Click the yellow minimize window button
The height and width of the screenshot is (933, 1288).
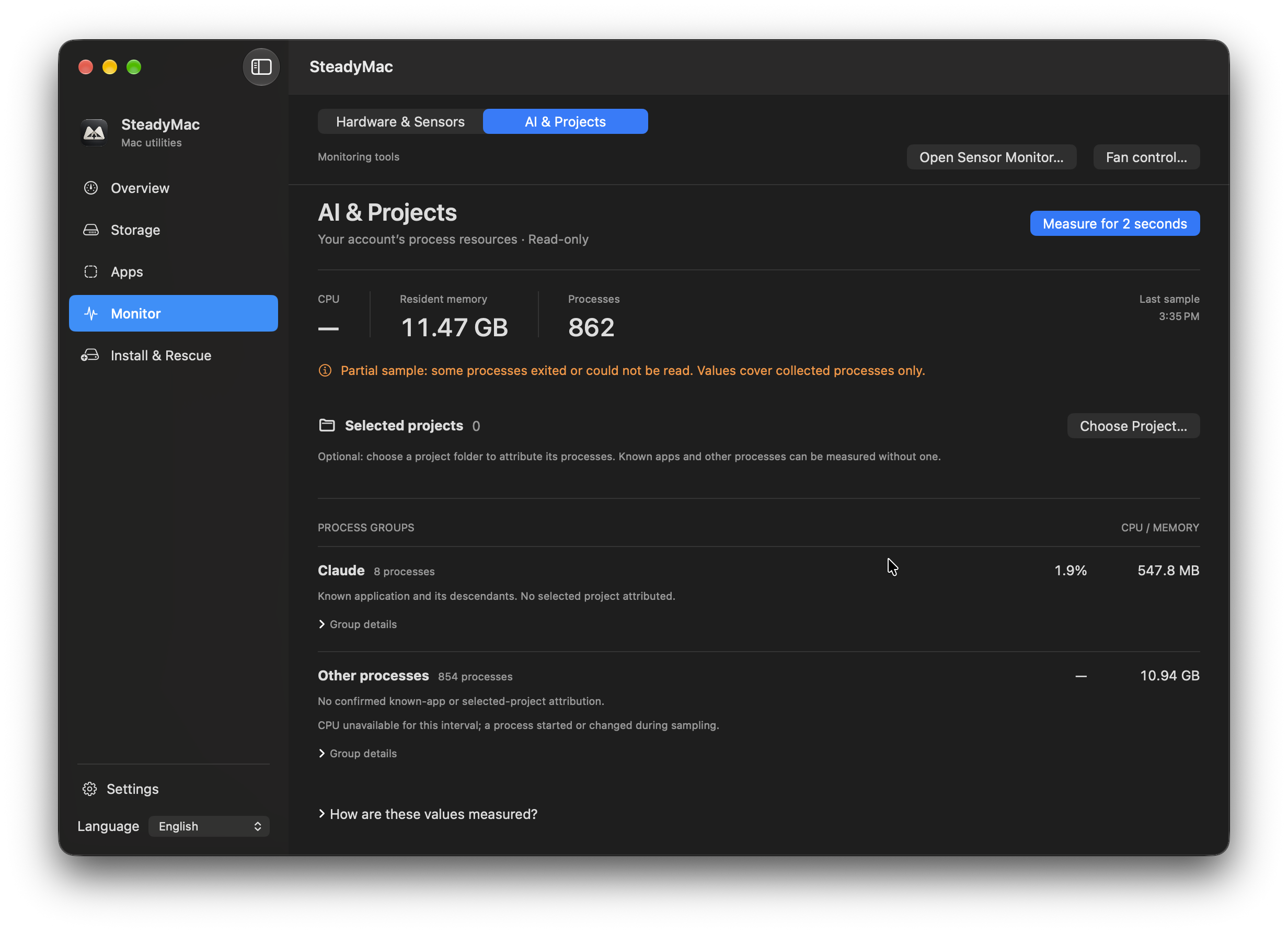(110, 67)
